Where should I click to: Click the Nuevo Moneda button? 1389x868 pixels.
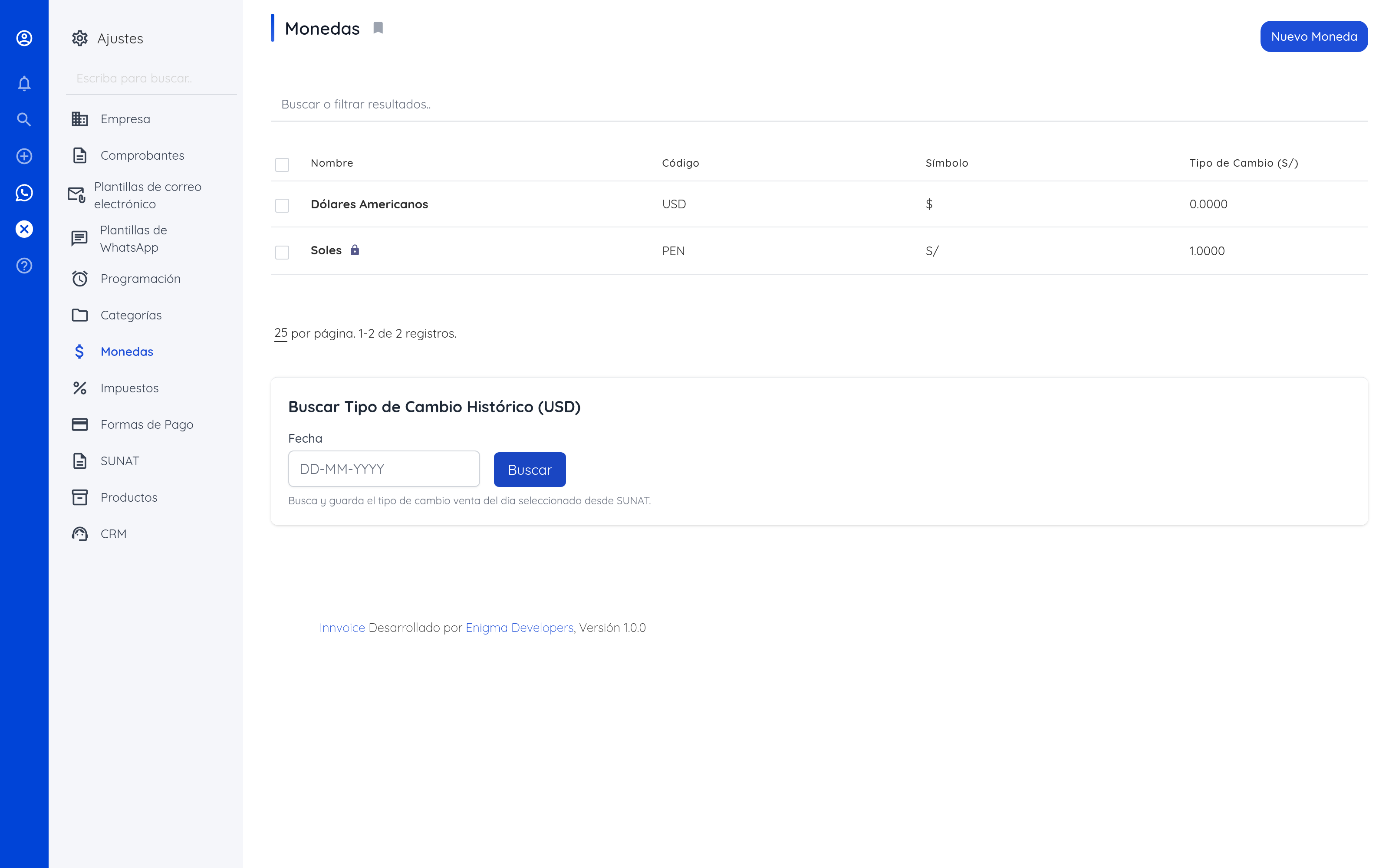[1313, 36]
